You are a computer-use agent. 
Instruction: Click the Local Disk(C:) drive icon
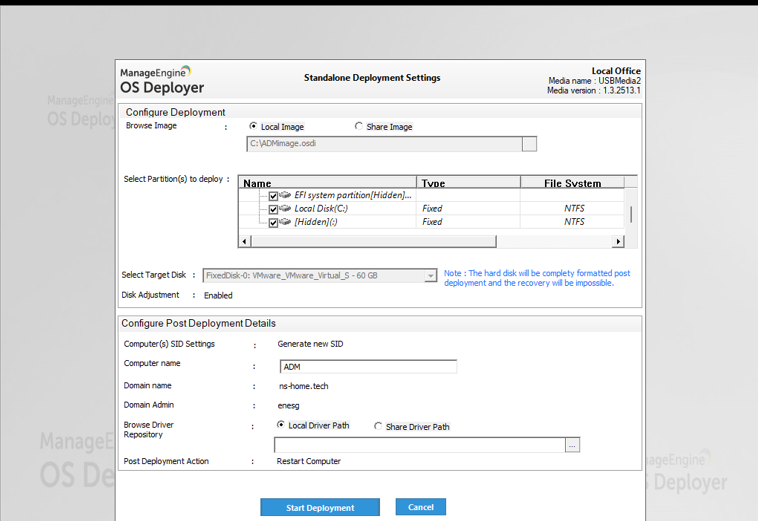coord(285,208)
